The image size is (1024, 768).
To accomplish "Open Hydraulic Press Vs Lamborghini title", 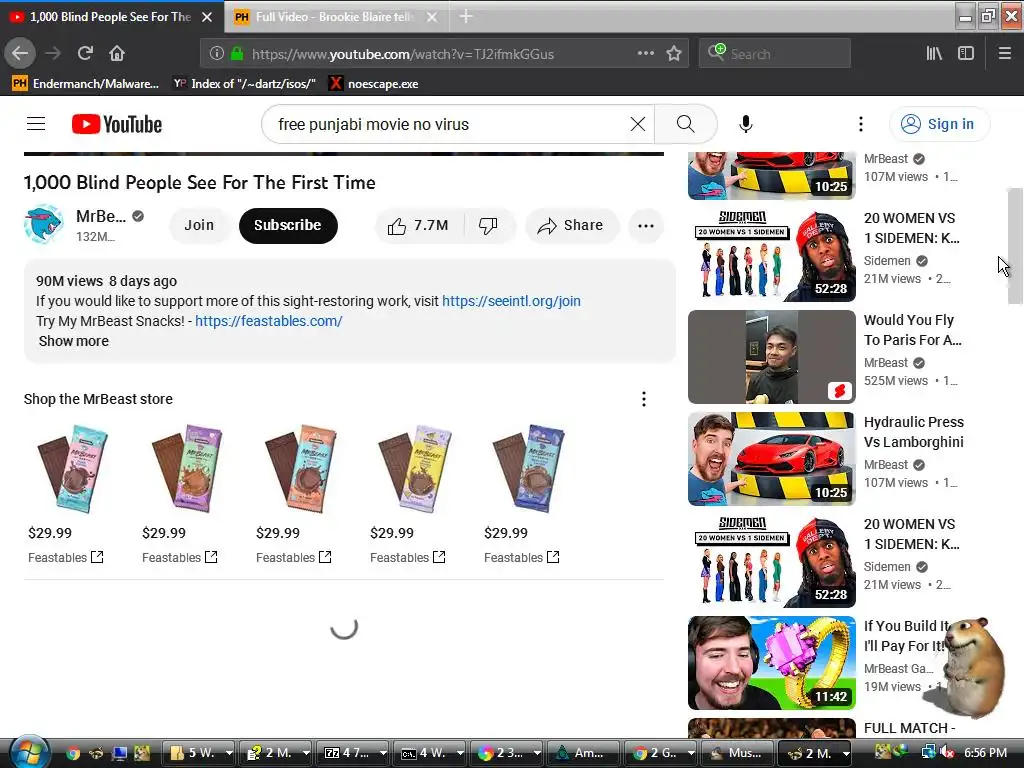I will click(914, 432).
